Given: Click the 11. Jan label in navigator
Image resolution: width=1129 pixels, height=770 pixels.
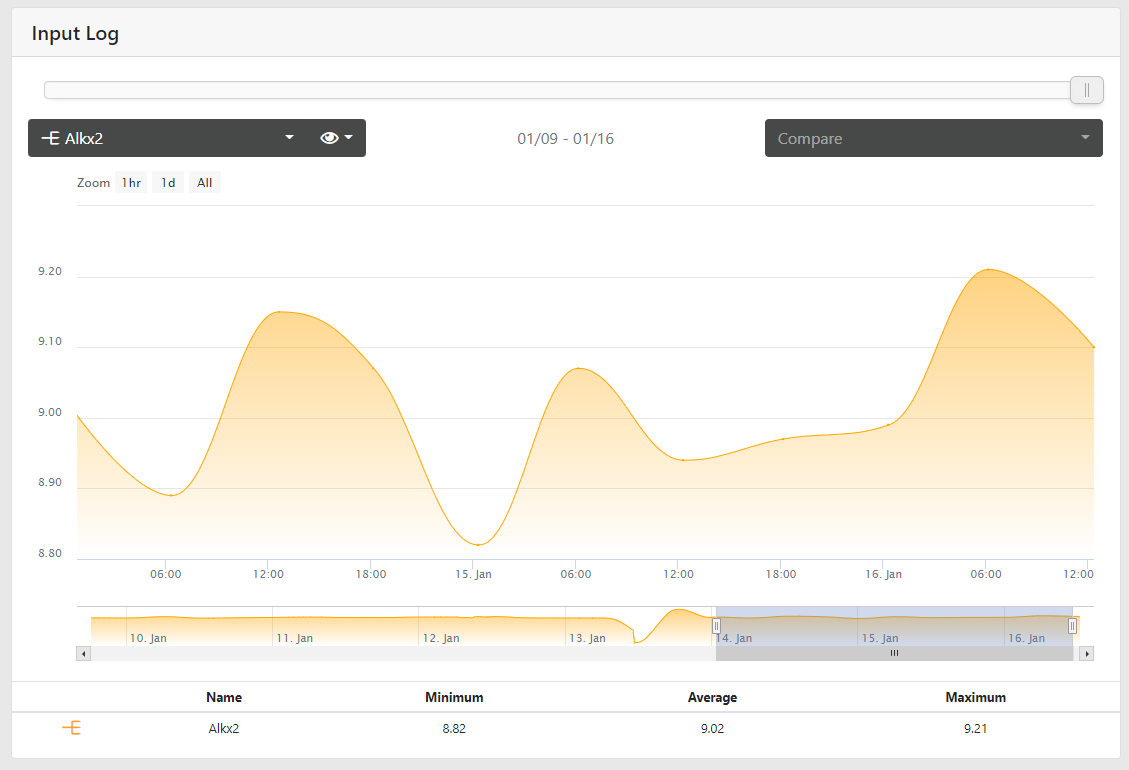Looking at the screenshot, I should (x=294, y=638).
